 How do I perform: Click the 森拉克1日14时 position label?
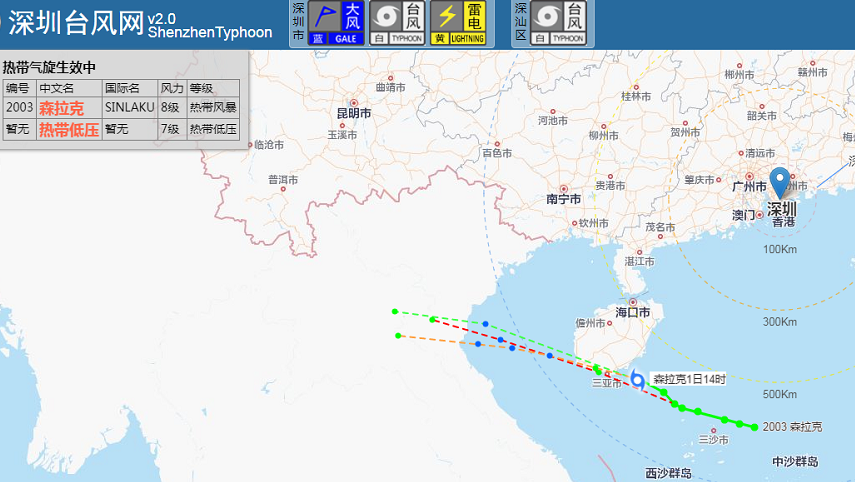[689, 379]
